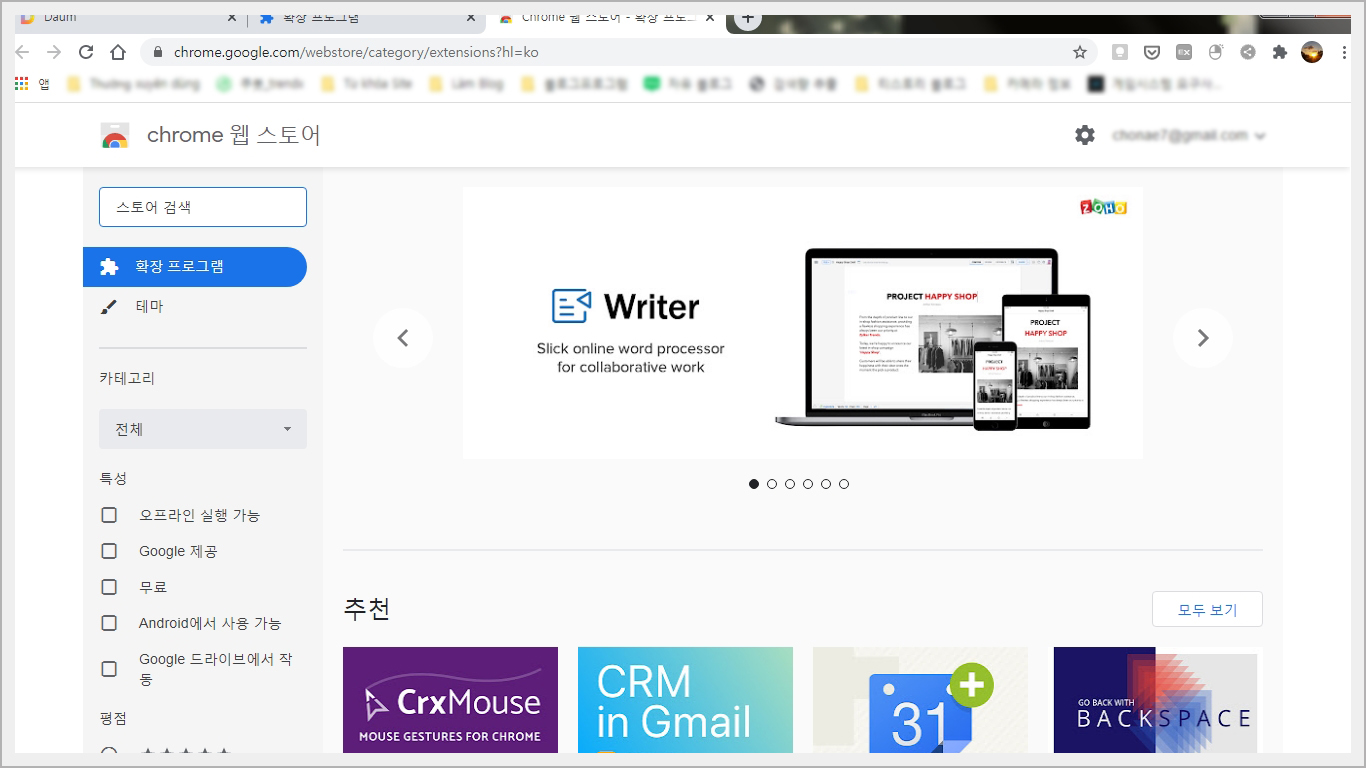Click the browser forward arrow
The height and width of the screenshot is (768, 1366).
54,52
